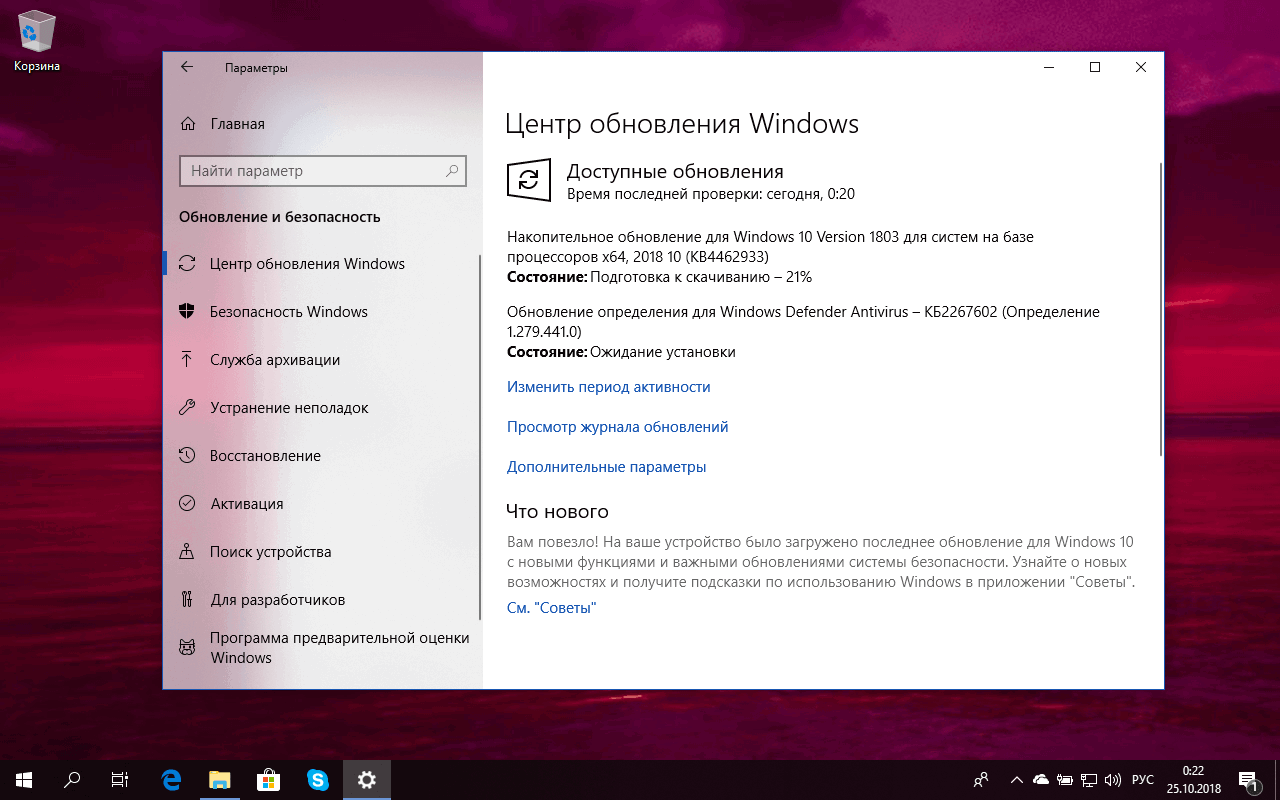1280x800 pixels.
Task: Open Дополнительные параметры link
Action: (605, 466)
